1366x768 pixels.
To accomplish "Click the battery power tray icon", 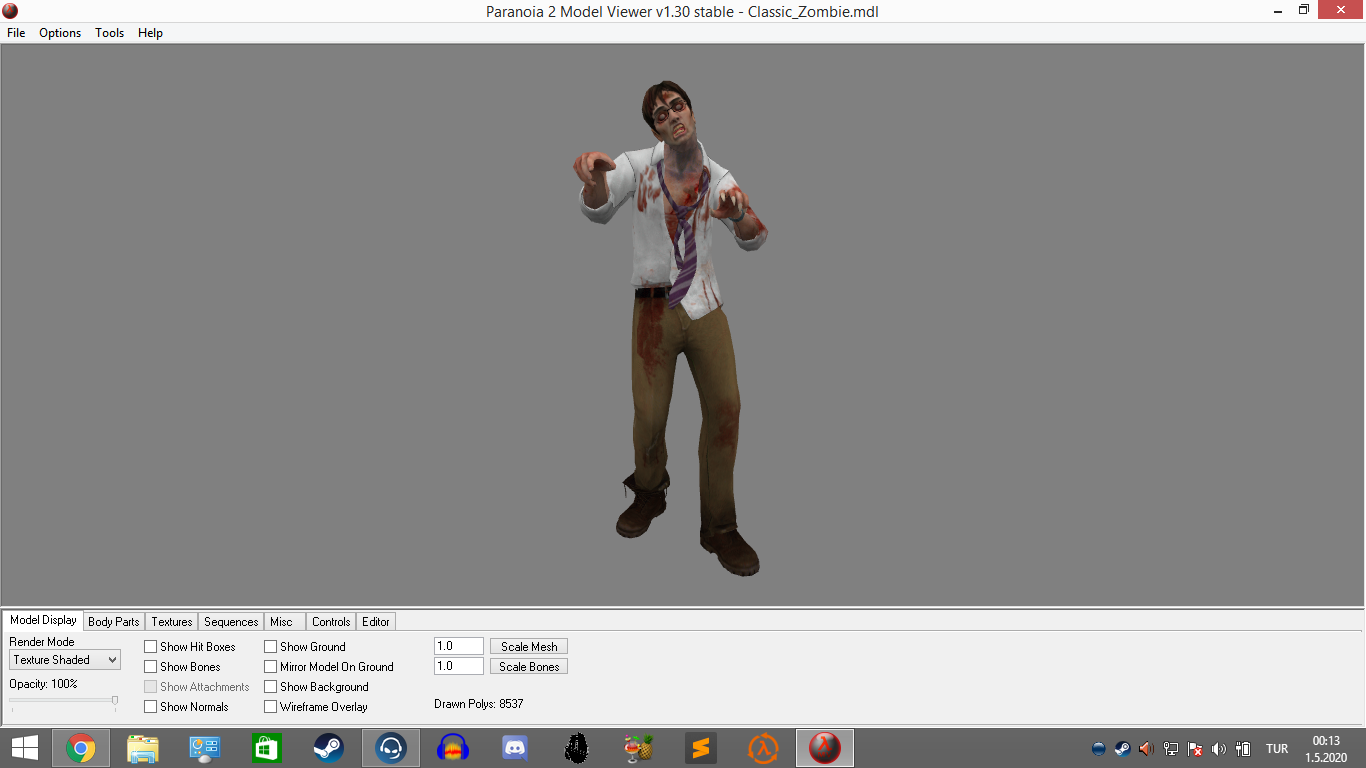I will [1243, 748].
